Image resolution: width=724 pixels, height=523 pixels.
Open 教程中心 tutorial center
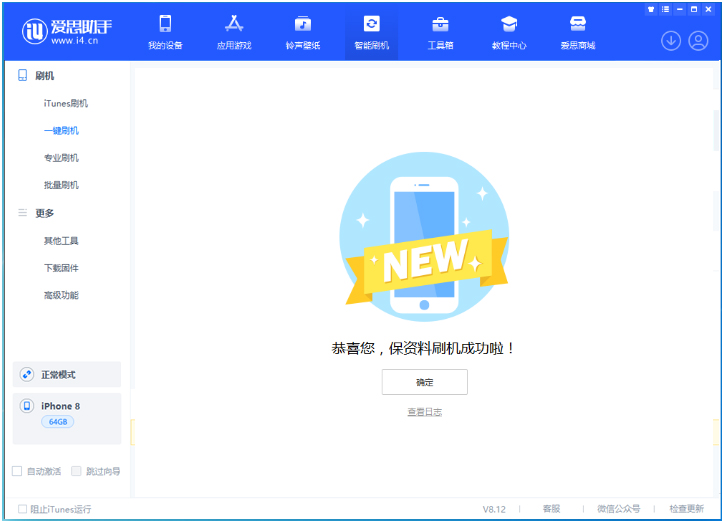[x=509, y=32]
